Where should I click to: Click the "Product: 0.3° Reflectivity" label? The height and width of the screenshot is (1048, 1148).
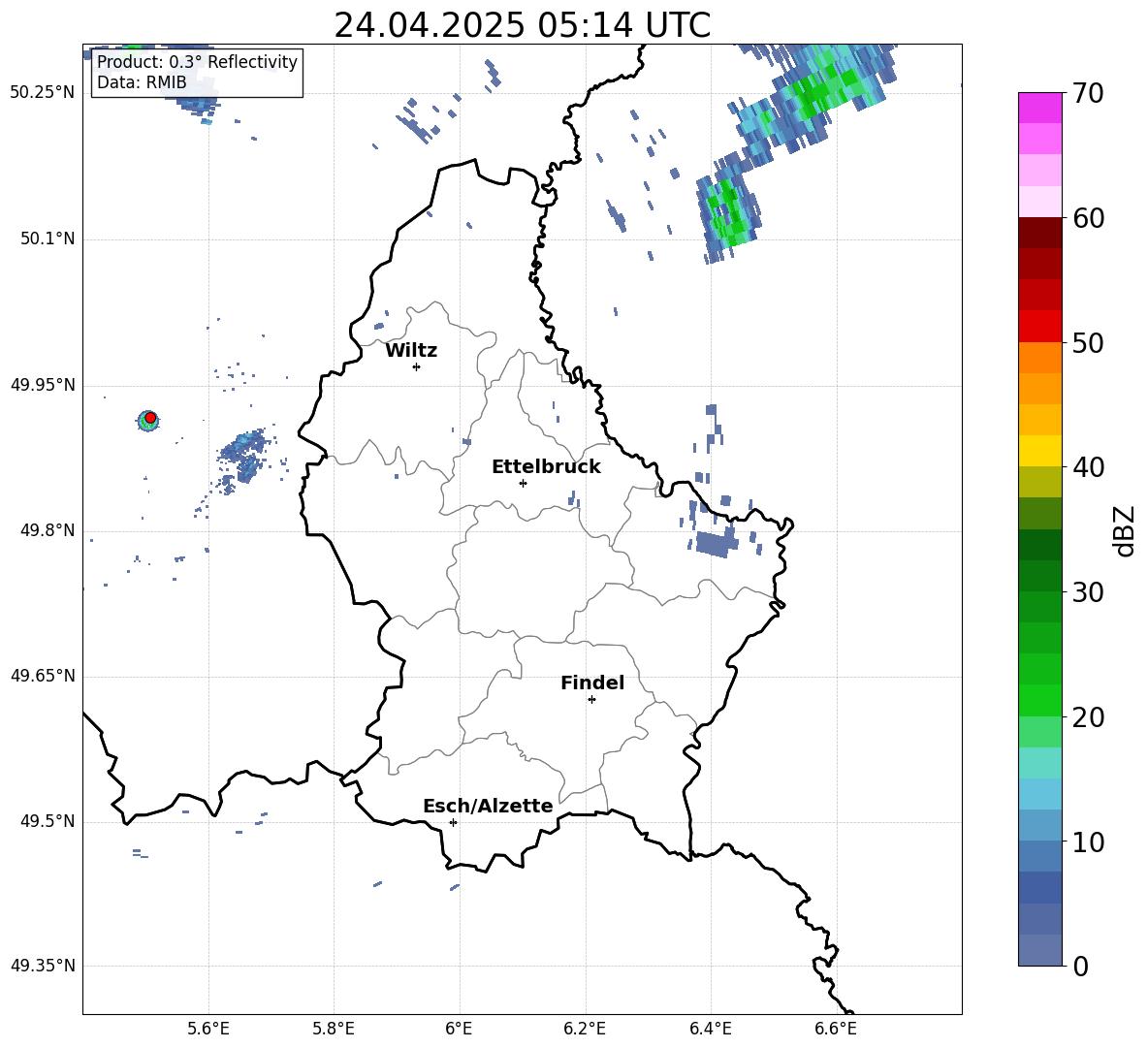[197, 62]
